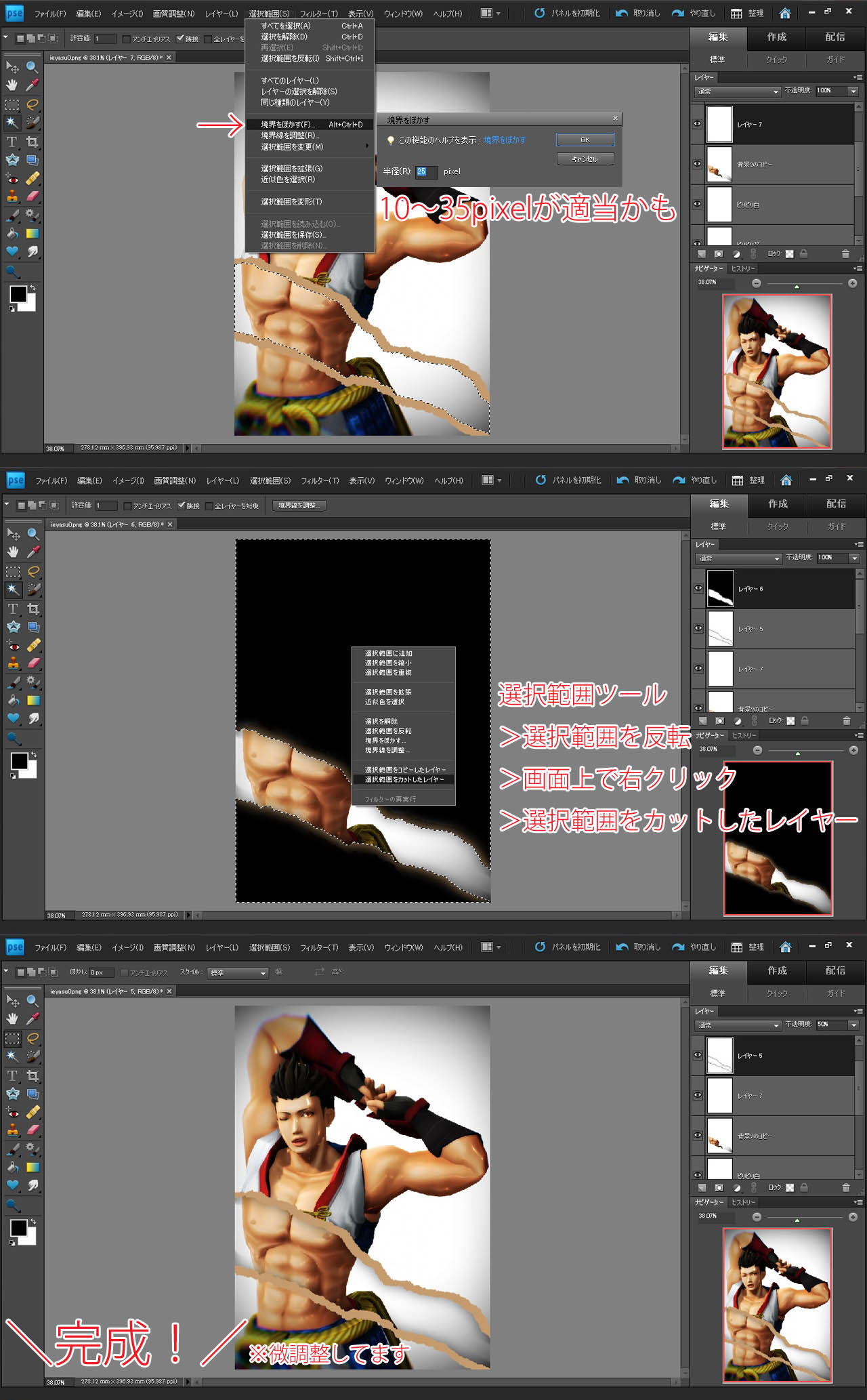Uncheck the 隣接 checkbox in the レイヤー 7 window

pyautogui.click(x=180, y=39)
